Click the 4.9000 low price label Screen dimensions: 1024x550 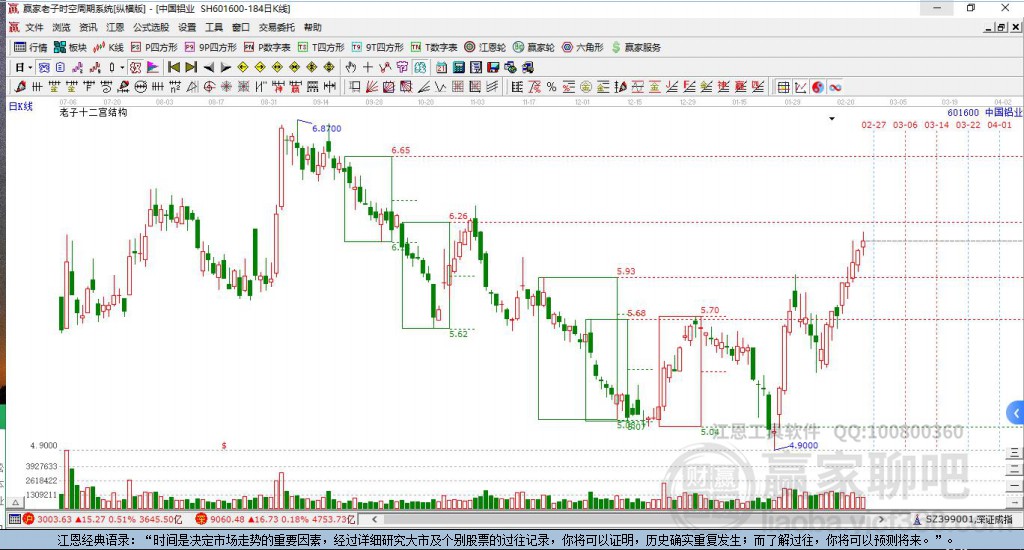coord(803,445)
